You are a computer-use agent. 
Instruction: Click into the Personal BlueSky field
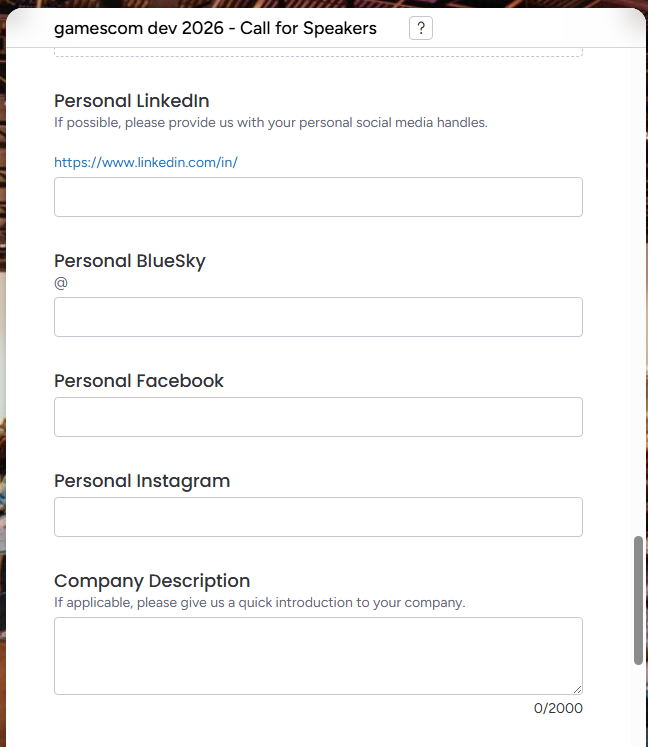point(318,317)
